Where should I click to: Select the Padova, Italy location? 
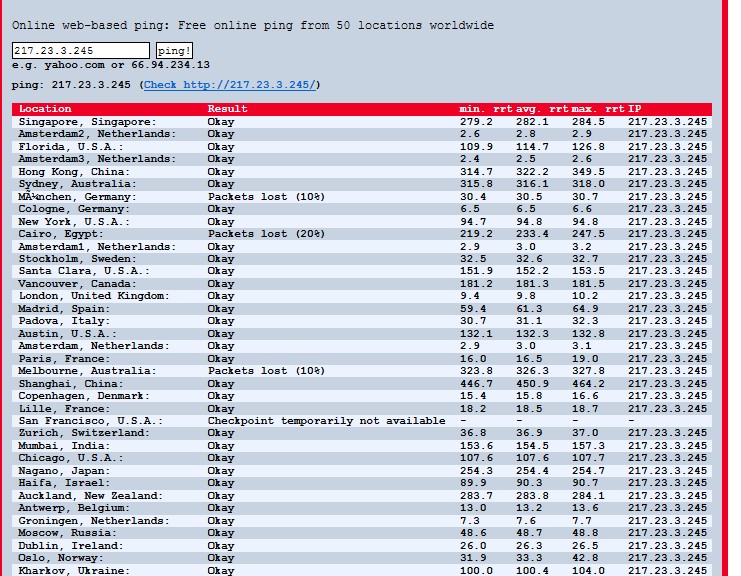(64, 321)
